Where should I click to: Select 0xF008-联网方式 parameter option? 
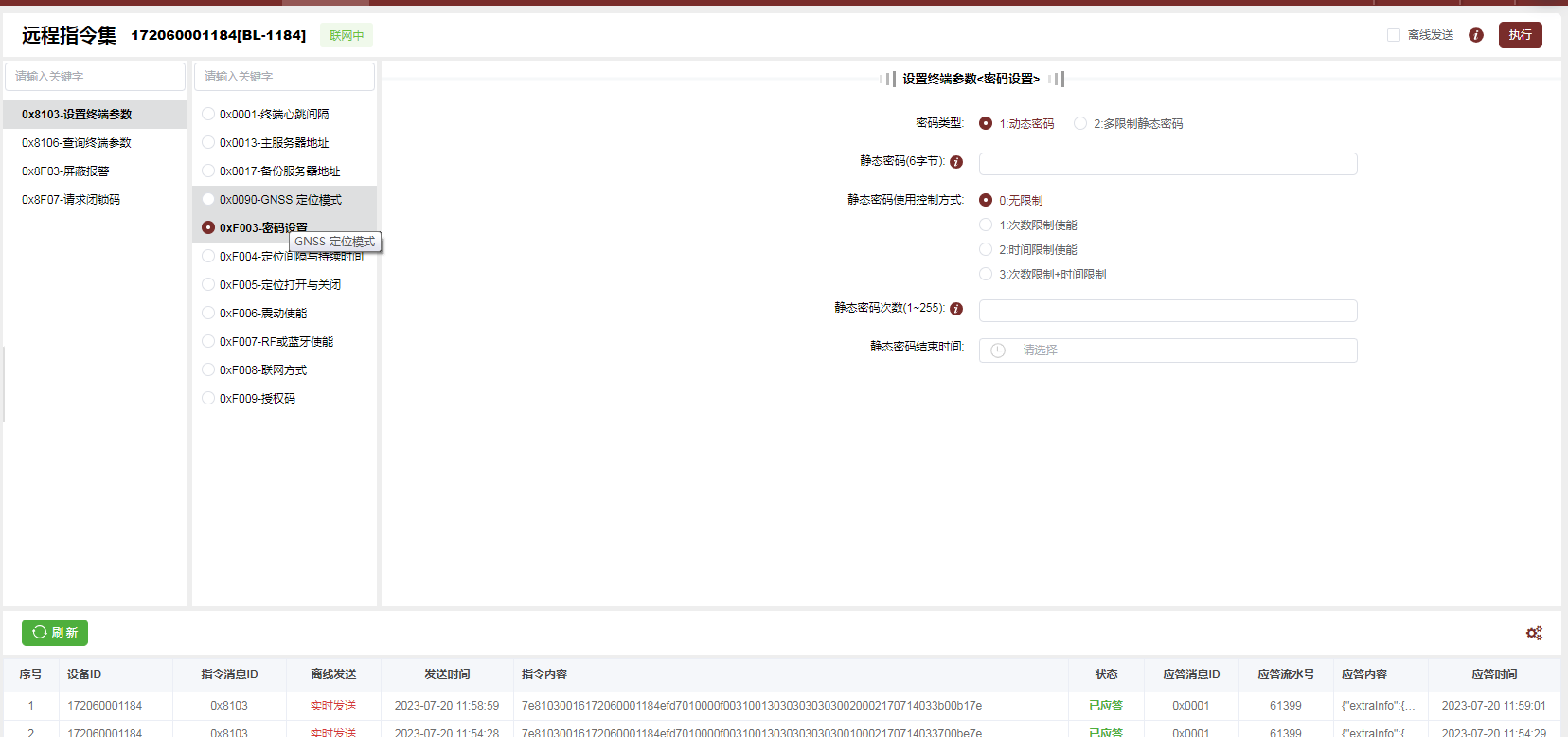click(208, 370)
